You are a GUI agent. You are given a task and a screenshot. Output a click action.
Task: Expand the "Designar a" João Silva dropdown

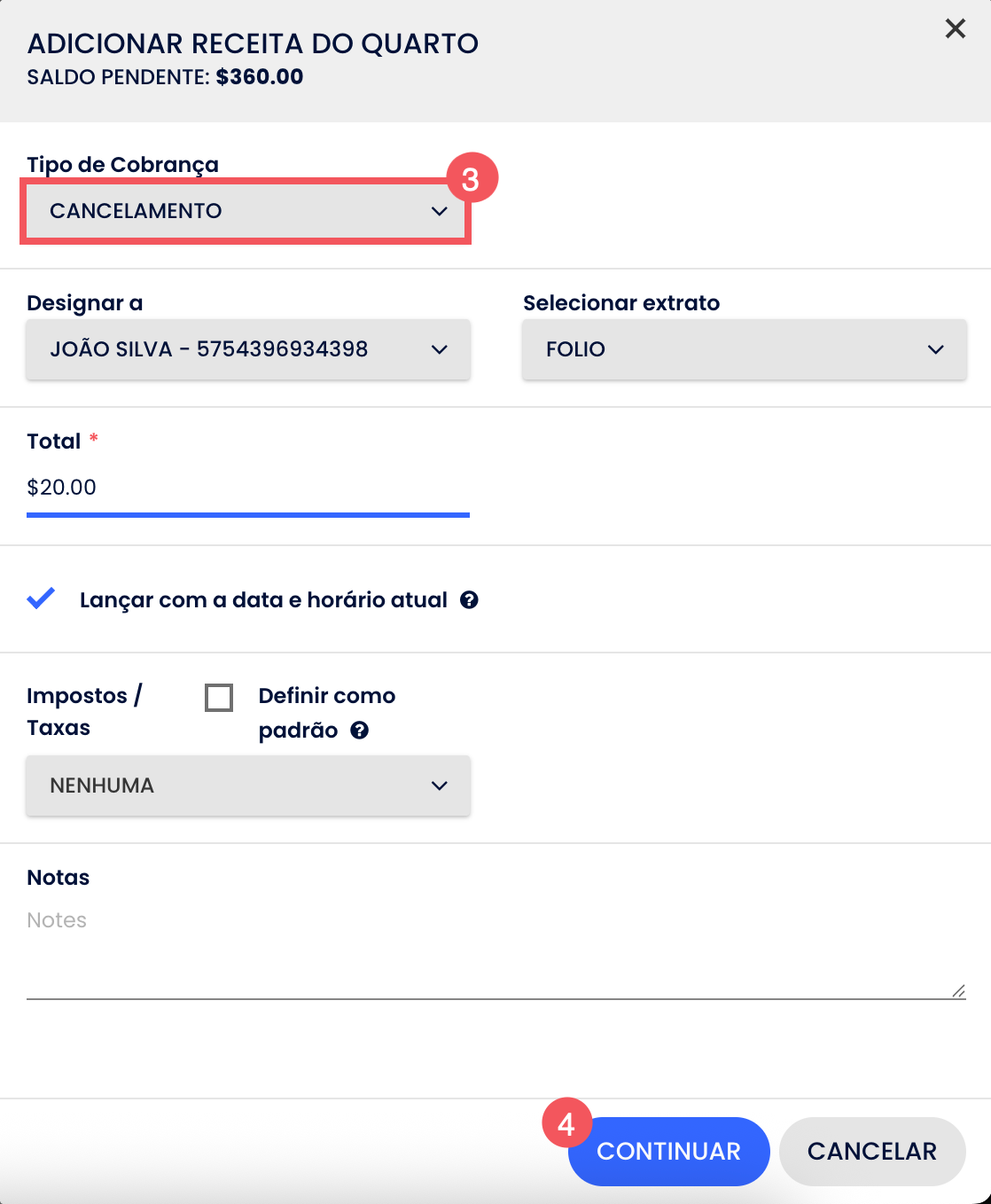pos(248,349)
